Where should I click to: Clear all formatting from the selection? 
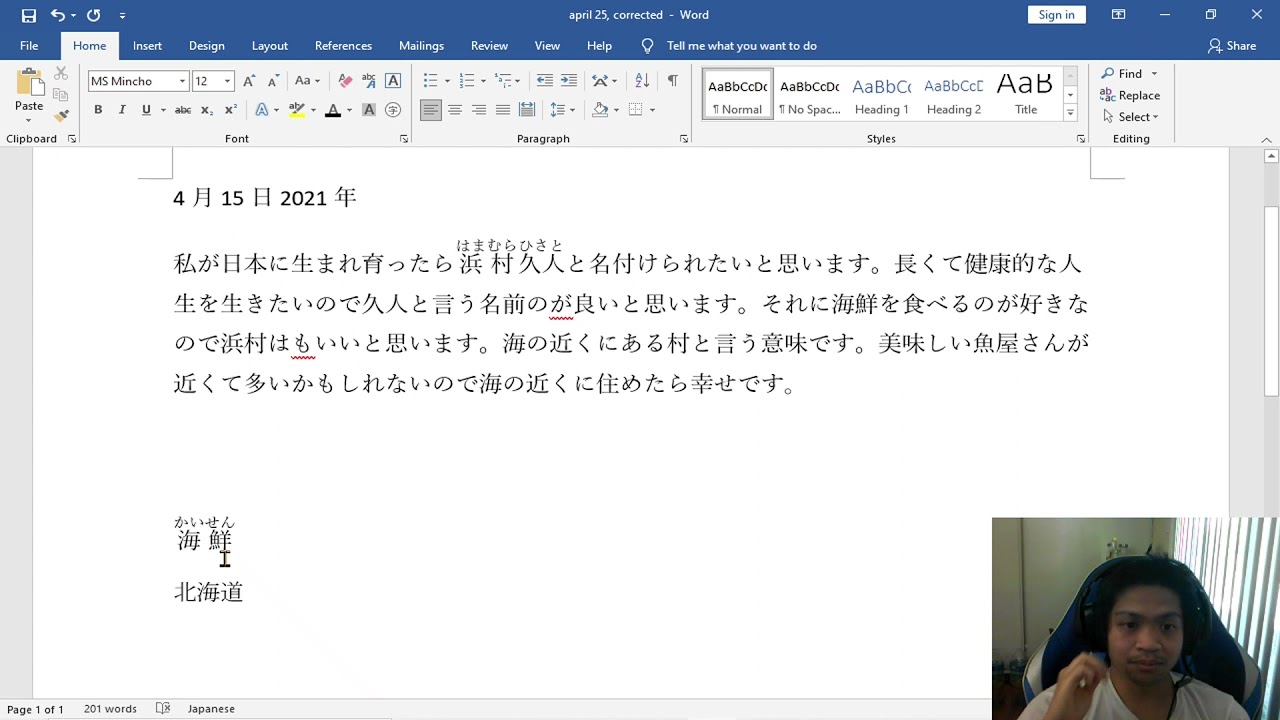(x=345, y=81)
